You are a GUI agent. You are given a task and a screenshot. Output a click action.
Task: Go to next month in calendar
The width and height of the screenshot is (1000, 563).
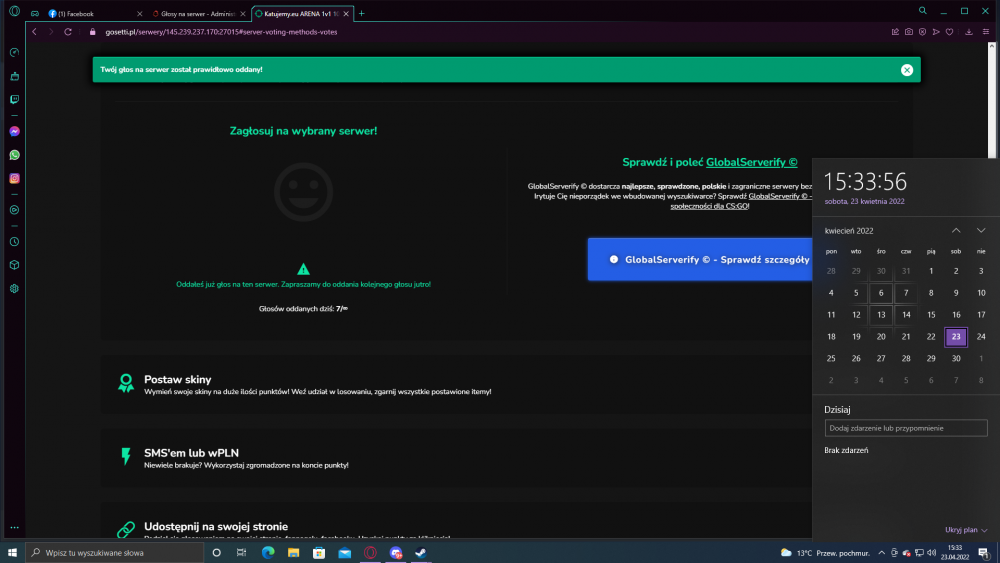[981, 231]
